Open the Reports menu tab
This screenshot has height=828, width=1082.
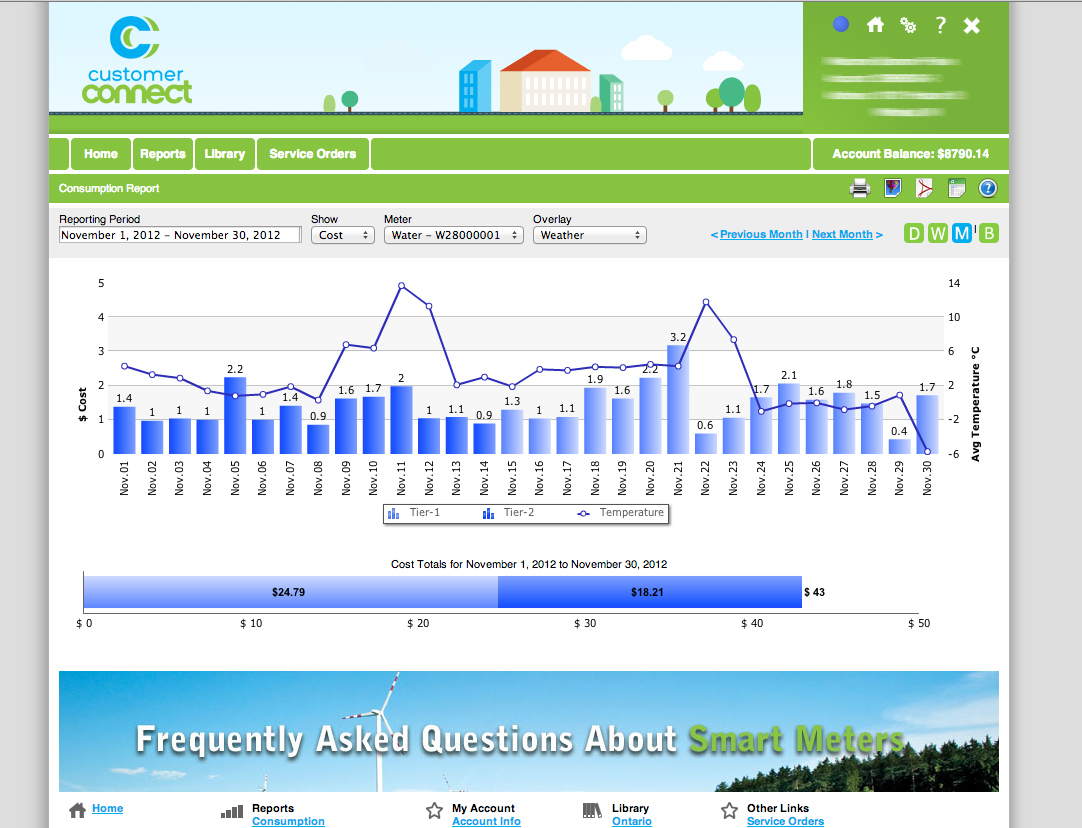pos(162,154)
